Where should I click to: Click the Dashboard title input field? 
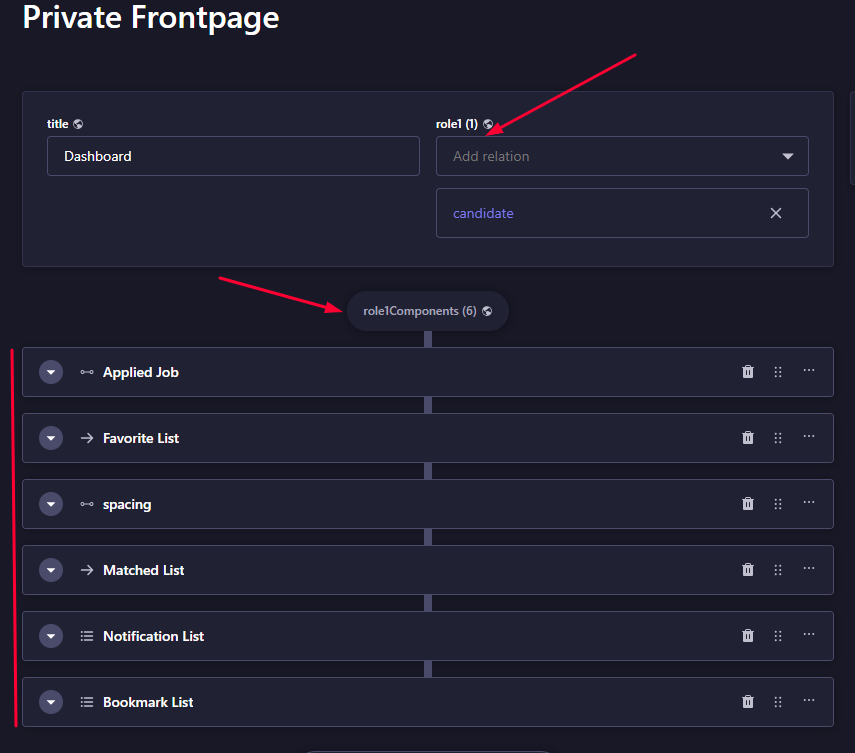pyautogui.click(x=233, y=156)
